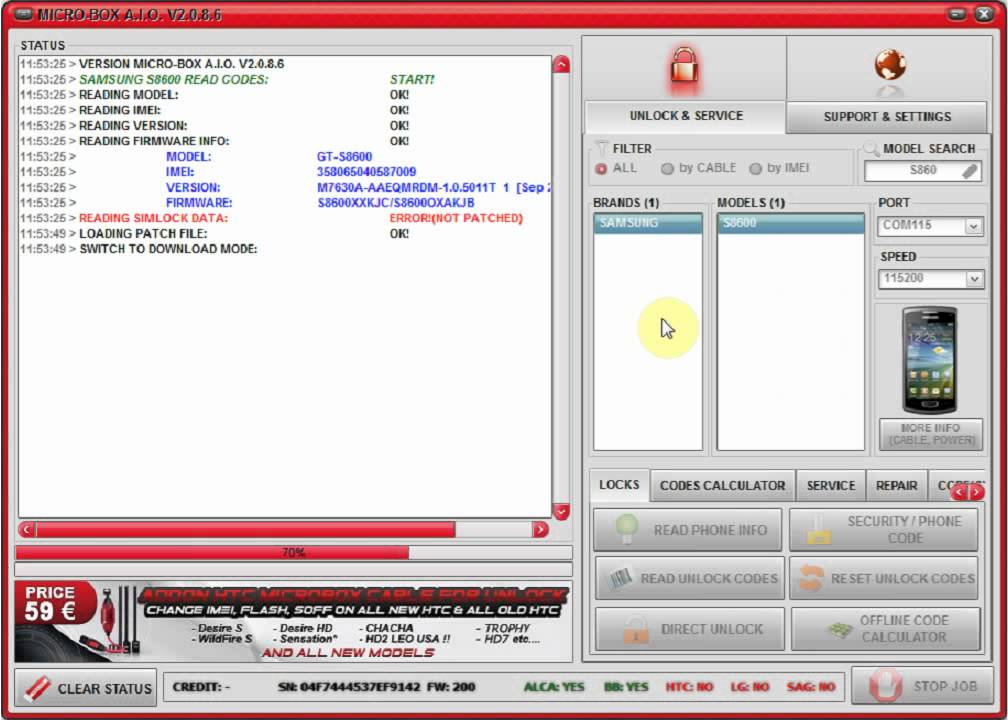Image resolution: width=1008 pixels, height=720 pixels.
Task: Click the horizontal scrollbar right arrow
Action: 540,530
